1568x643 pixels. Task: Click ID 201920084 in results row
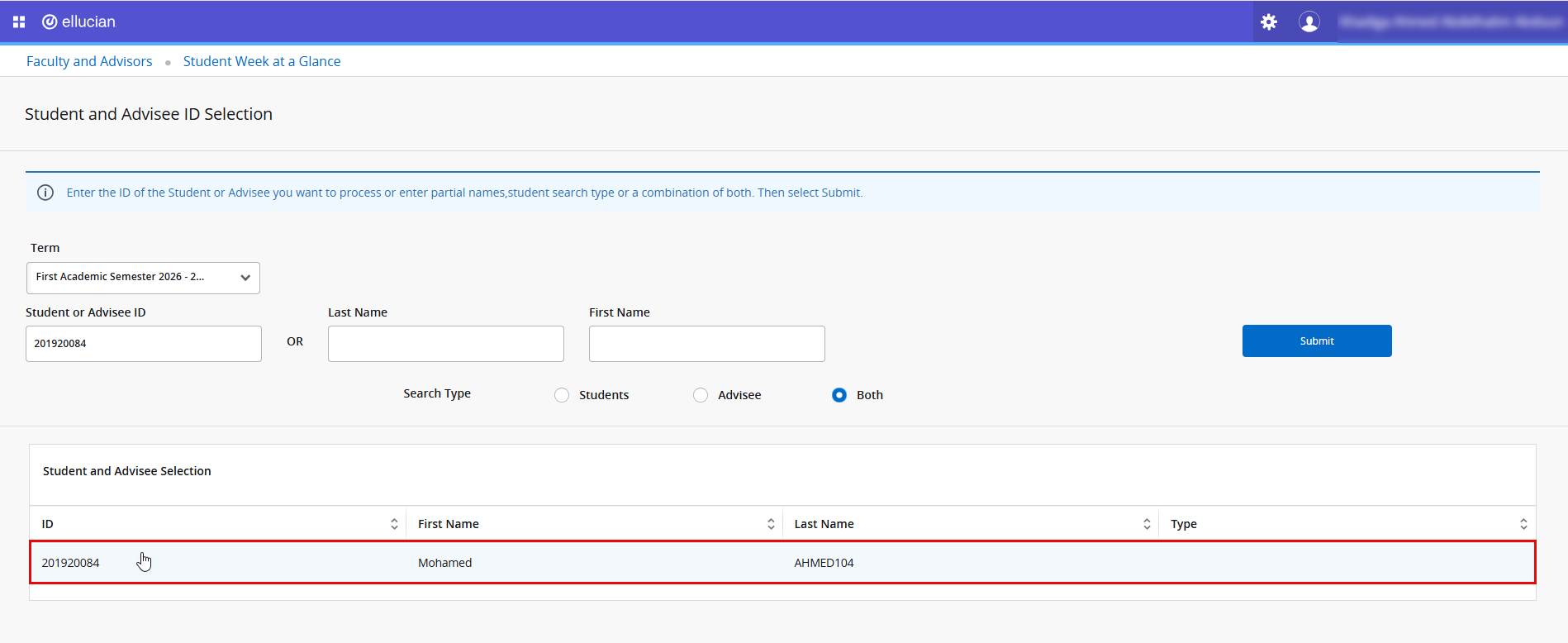click(71, 563)
